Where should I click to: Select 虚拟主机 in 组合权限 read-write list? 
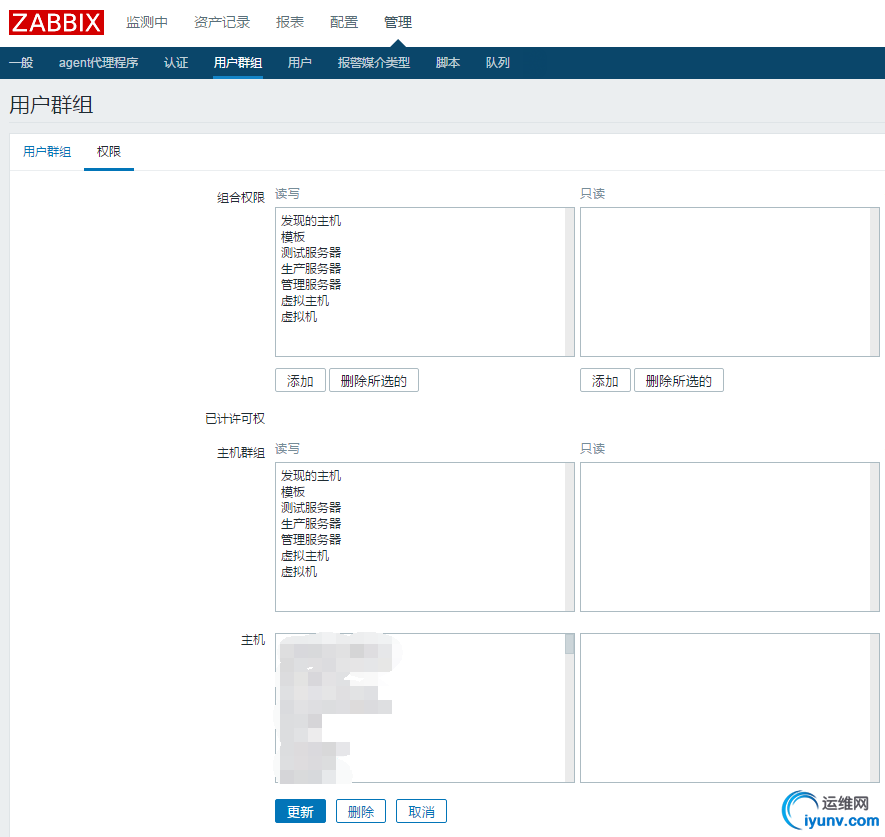(x=305, y=301)
